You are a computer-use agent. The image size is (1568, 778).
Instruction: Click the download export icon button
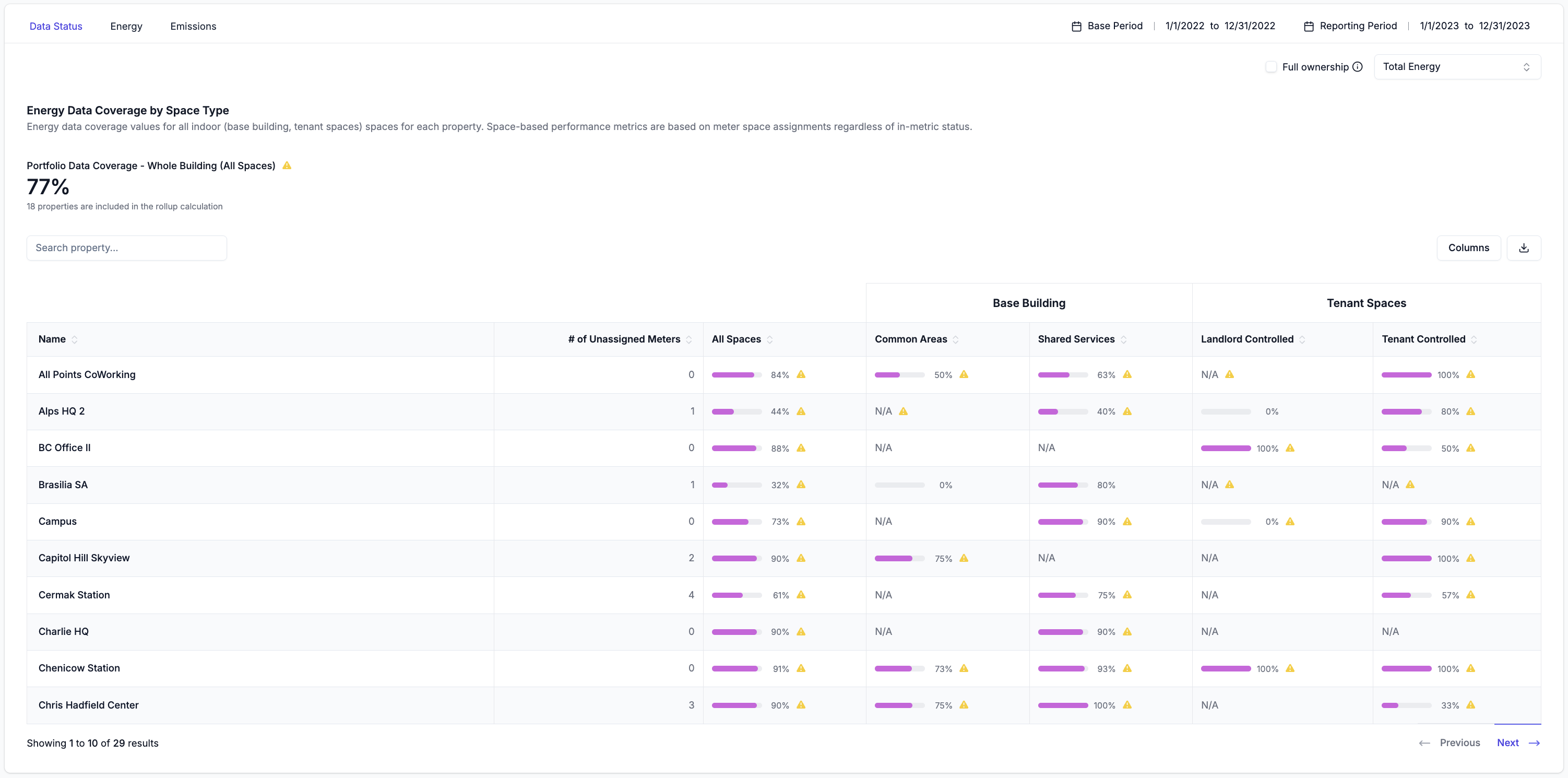(x=1523, y=248)
